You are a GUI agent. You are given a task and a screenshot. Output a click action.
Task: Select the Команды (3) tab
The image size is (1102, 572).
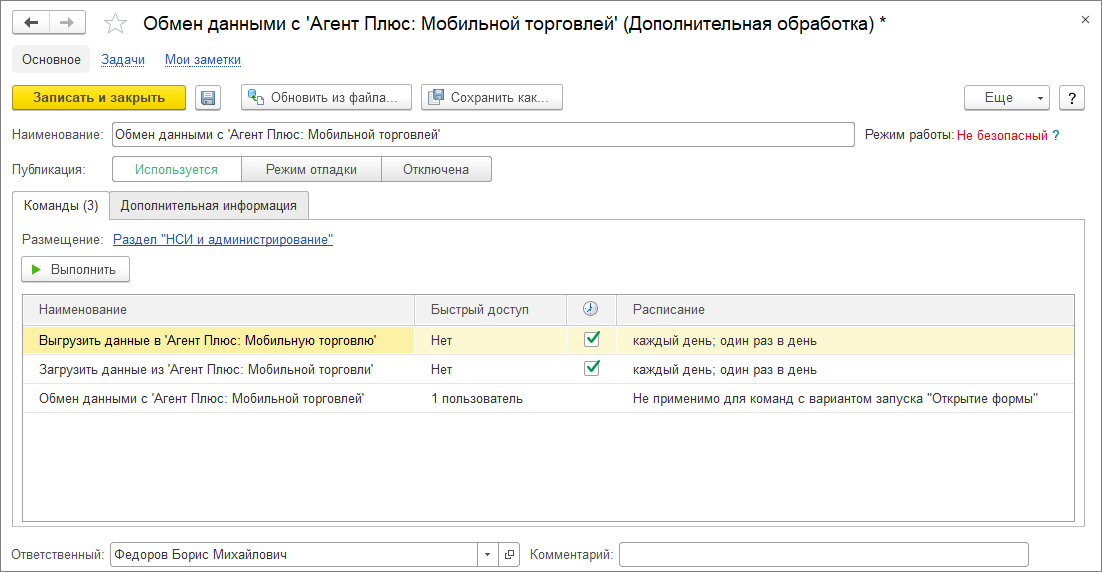pyautogui.click(x=61, y=205)
